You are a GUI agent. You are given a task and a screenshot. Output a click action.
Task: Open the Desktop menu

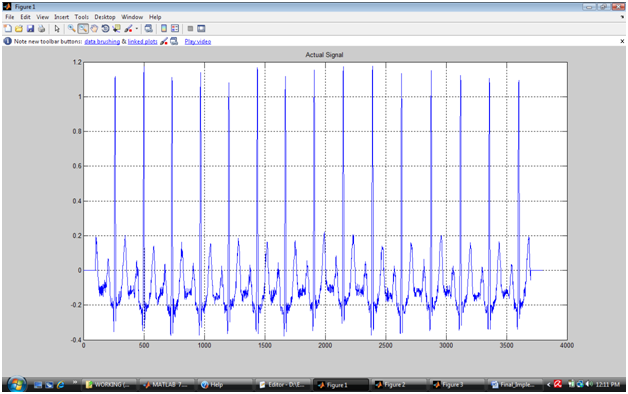pyautogui.click(x=105, y=17)
